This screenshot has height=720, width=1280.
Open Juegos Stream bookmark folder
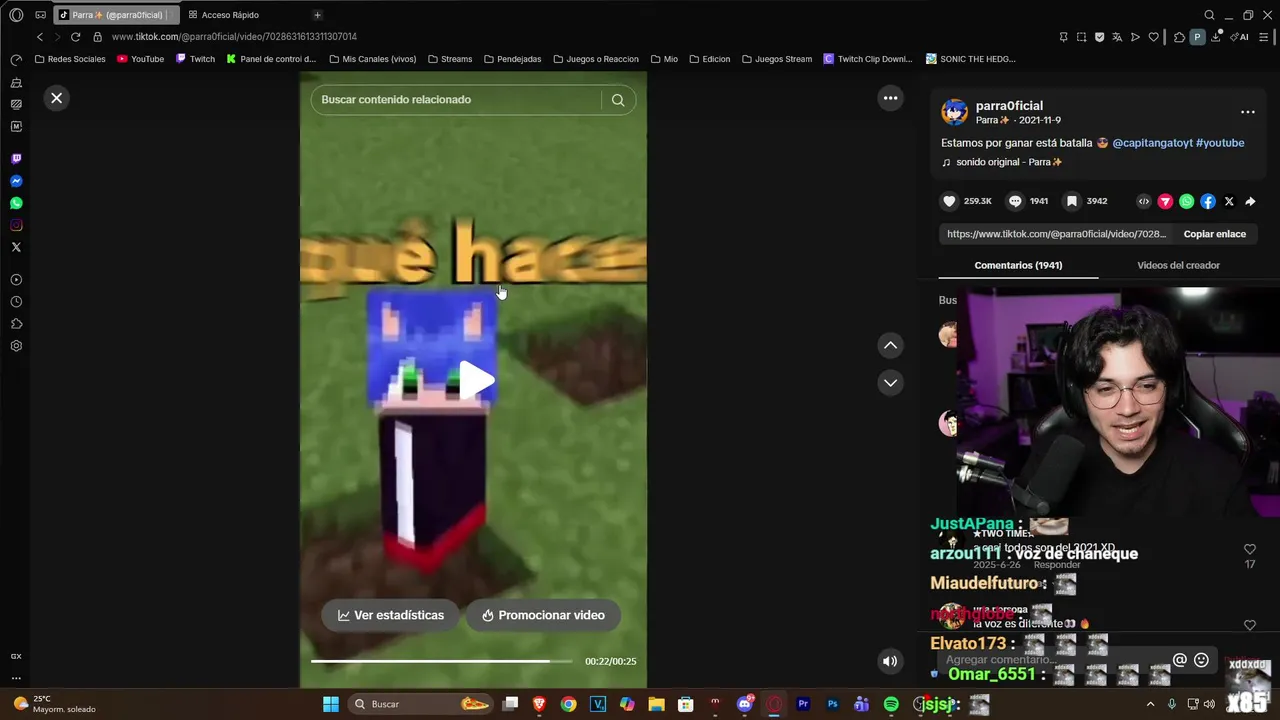[776, 59]
